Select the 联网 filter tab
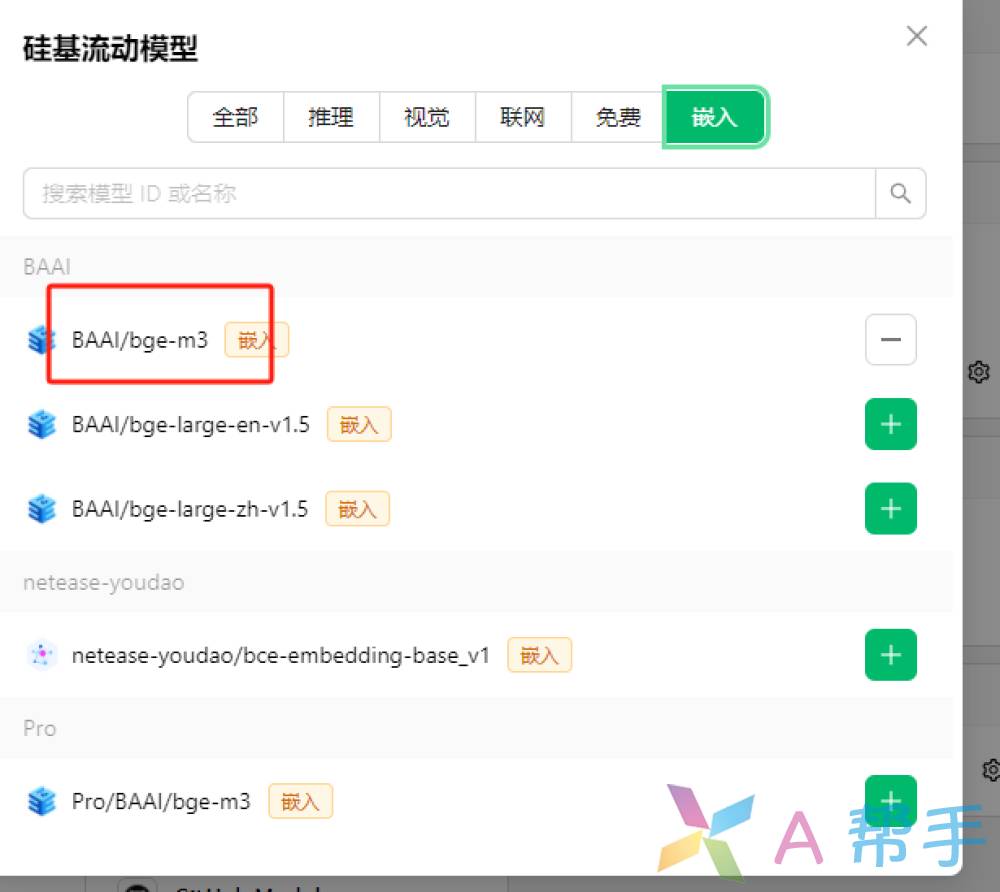This screenshot has width=1000, height=892. pos(522,117)
